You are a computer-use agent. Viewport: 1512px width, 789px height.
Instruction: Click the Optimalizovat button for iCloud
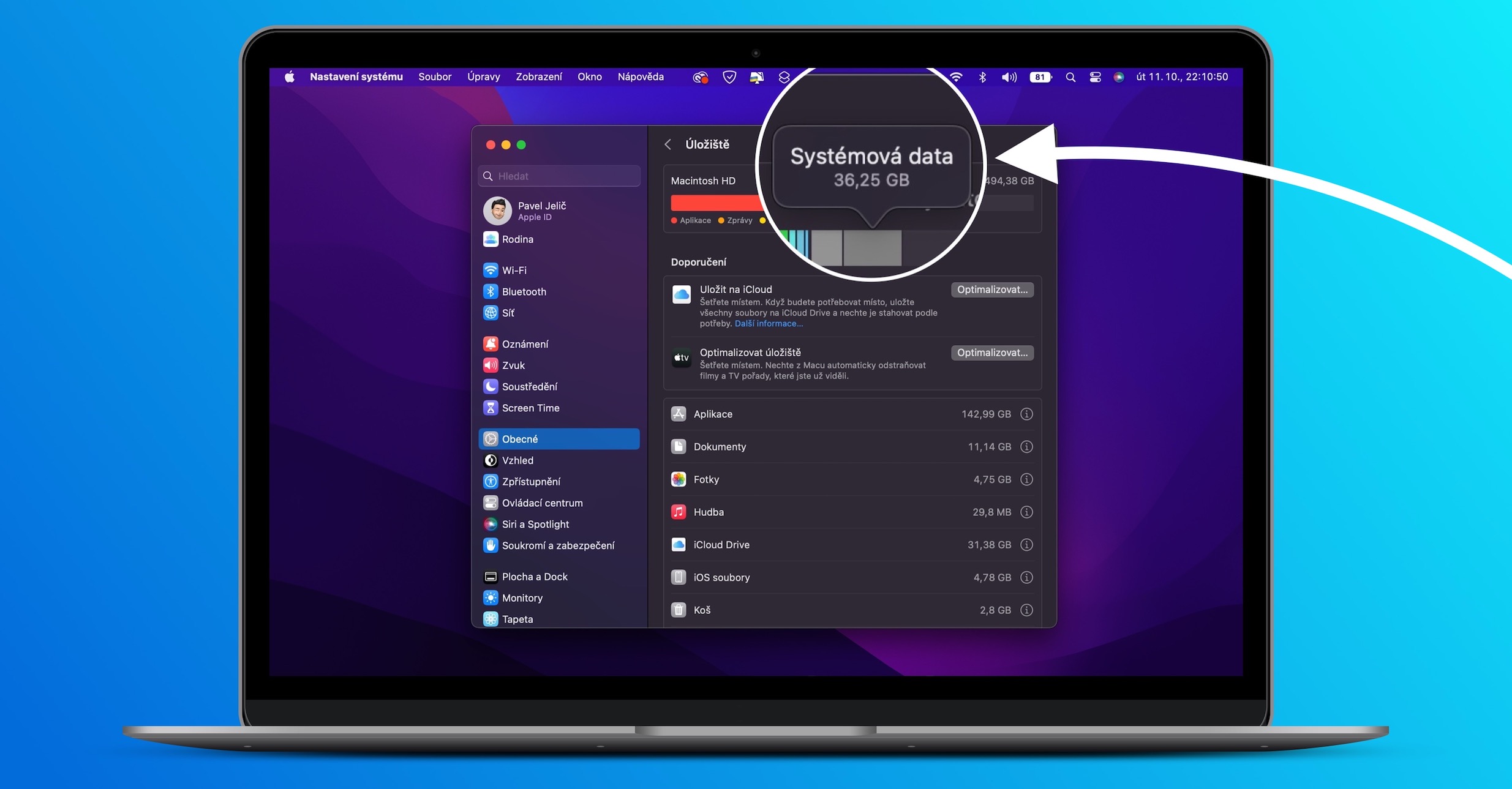click(x=990, y=289)
